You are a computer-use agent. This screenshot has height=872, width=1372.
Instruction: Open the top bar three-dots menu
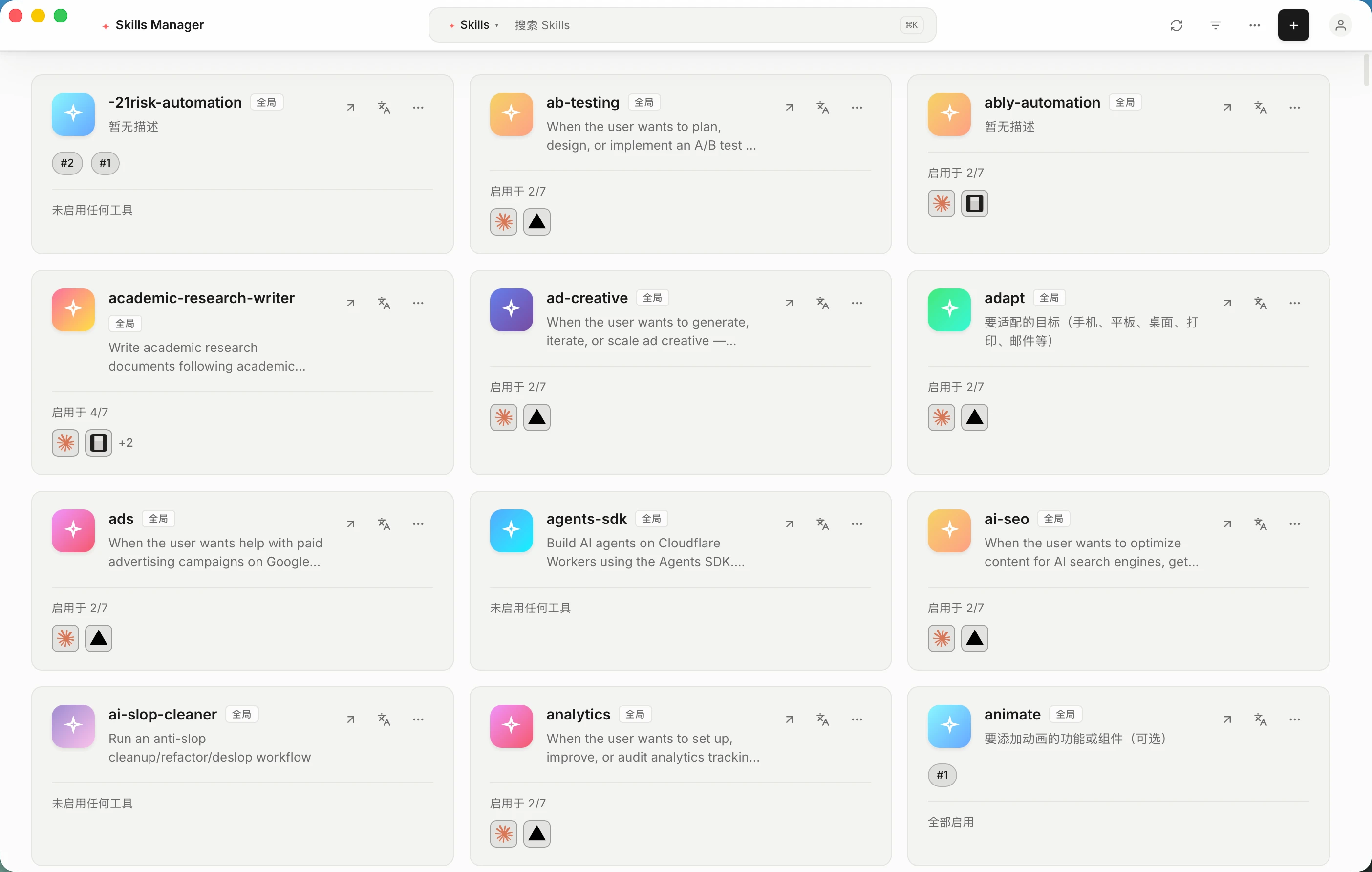coord(1255,25)
